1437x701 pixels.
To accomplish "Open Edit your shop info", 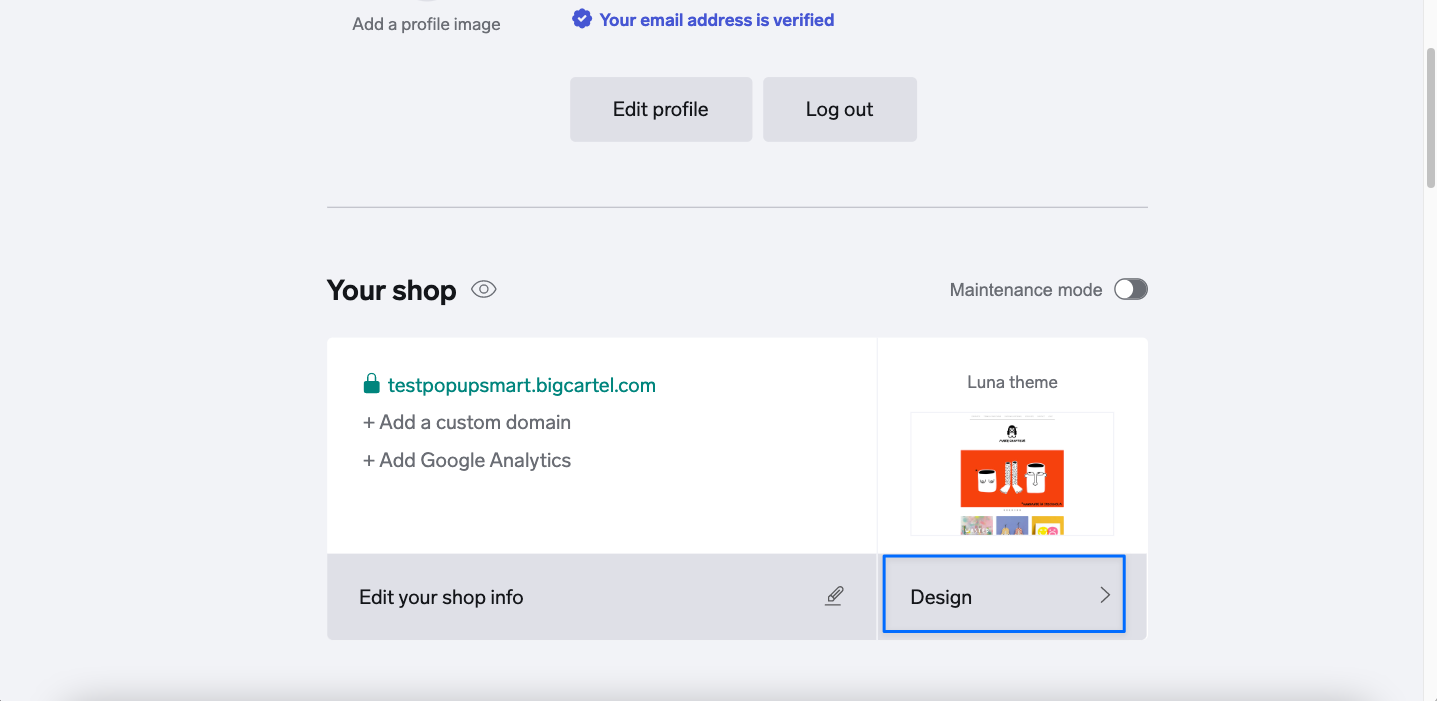I will (x=441, y=597).
